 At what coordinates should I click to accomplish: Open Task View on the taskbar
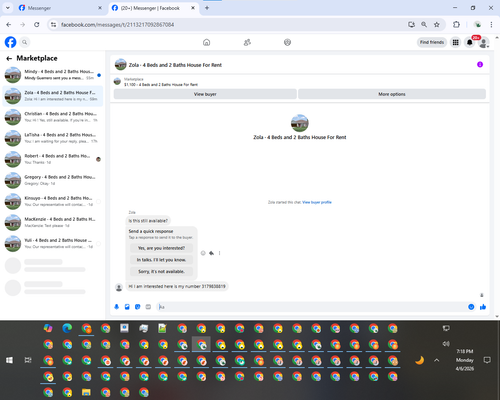28,360
